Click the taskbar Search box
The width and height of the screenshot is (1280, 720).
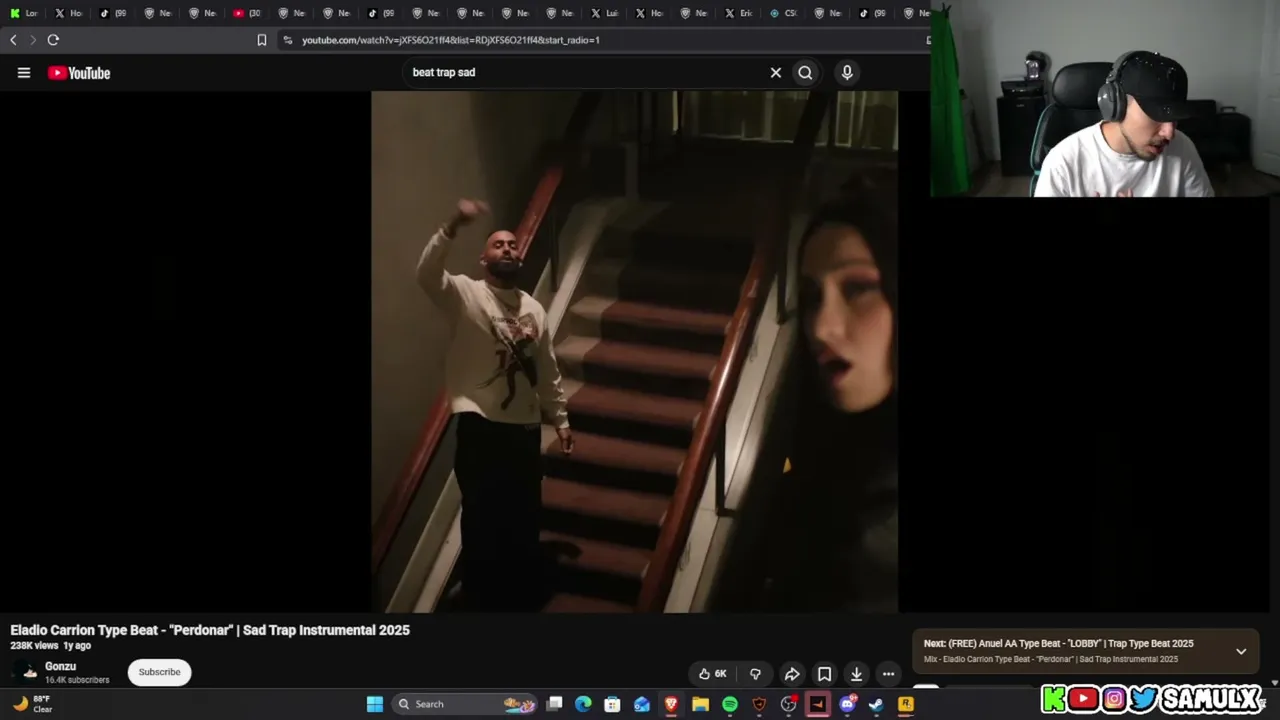pyautogui.click(x=466, y=704)
